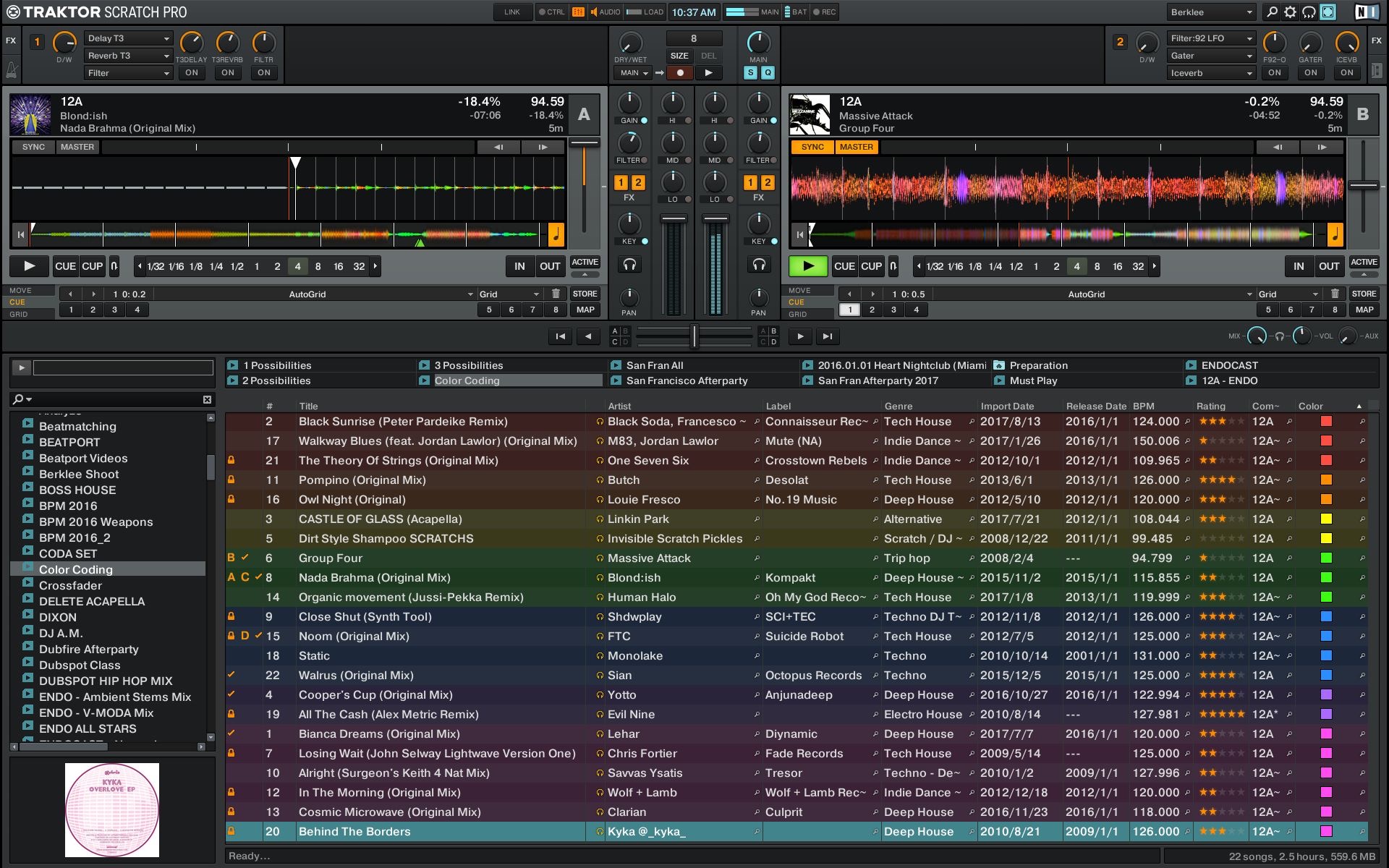The width and height of the screenshot is (1389, 868).
Task: Toggle FILTR effect ON button
Action: click(x=264, y=72)
